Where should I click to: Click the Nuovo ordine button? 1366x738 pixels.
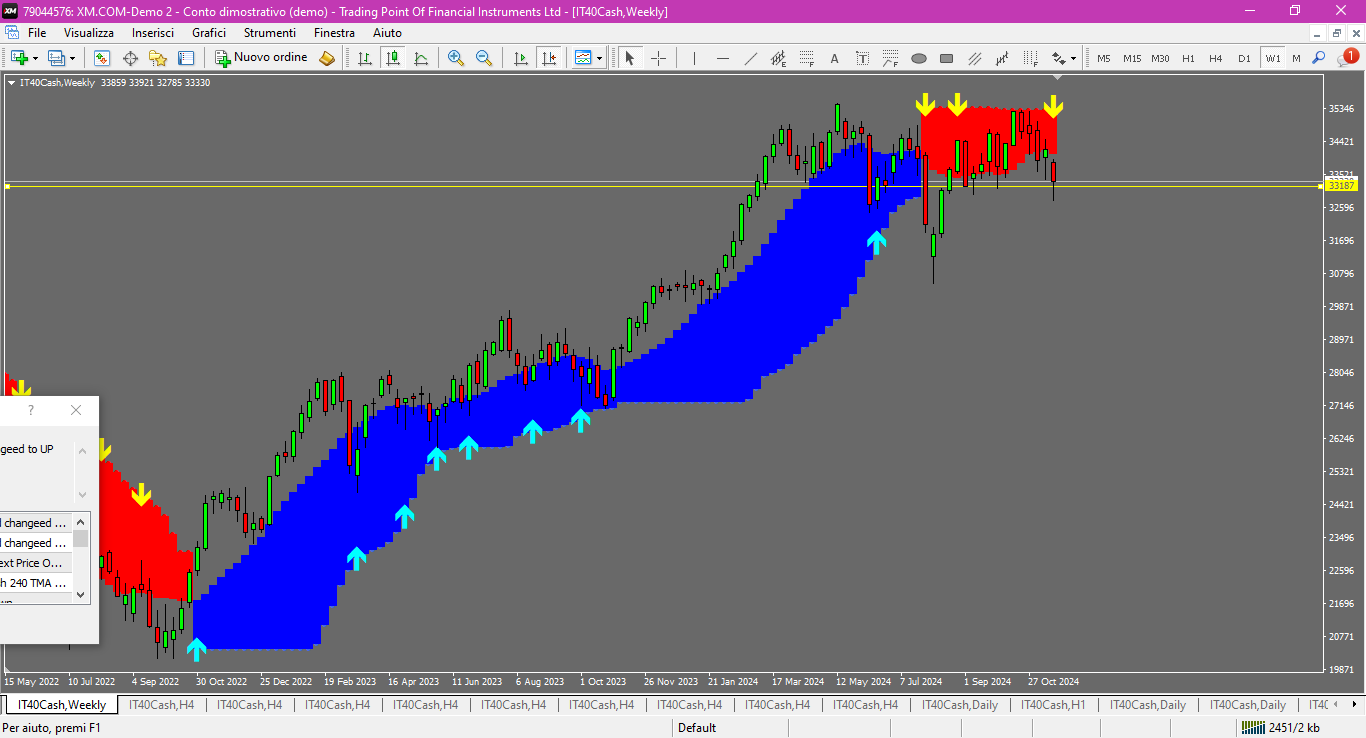[x=262, y=58]
